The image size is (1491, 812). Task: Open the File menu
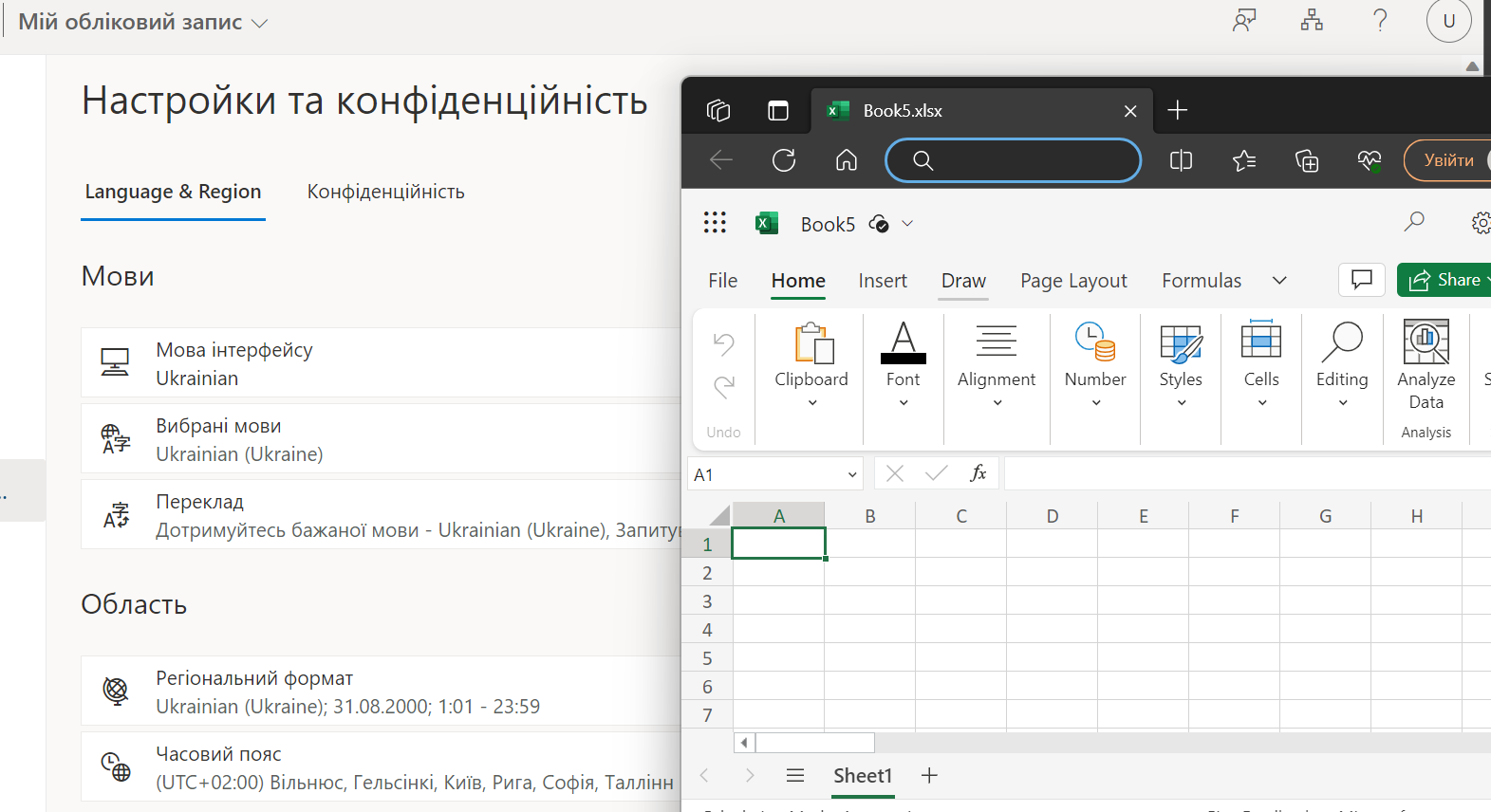click(723, 281)
